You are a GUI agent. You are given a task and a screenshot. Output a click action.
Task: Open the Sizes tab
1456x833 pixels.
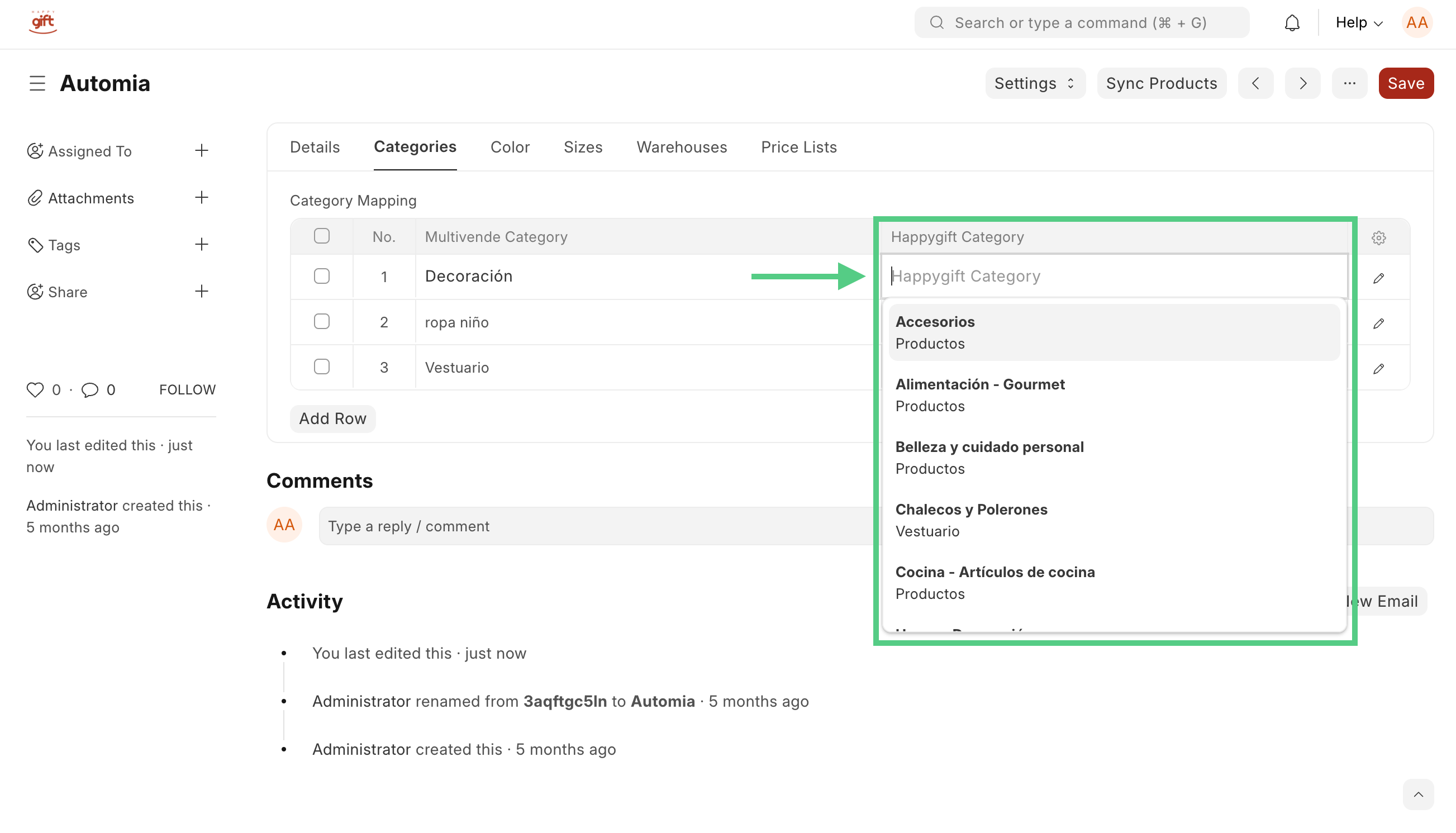tap(583, 147)
